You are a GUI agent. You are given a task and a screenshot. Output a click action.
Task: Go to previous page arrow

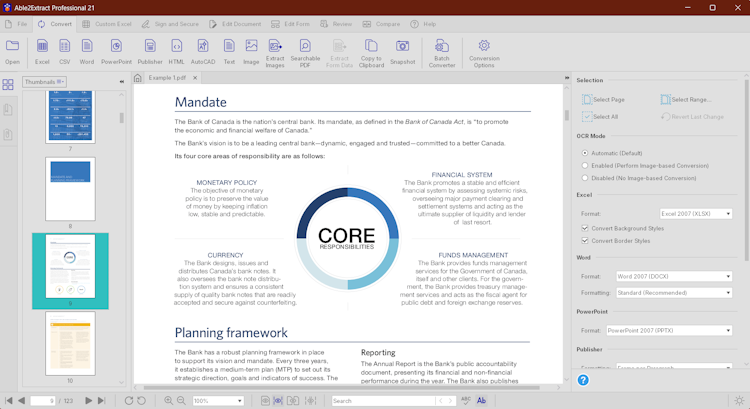coord(22,401)
